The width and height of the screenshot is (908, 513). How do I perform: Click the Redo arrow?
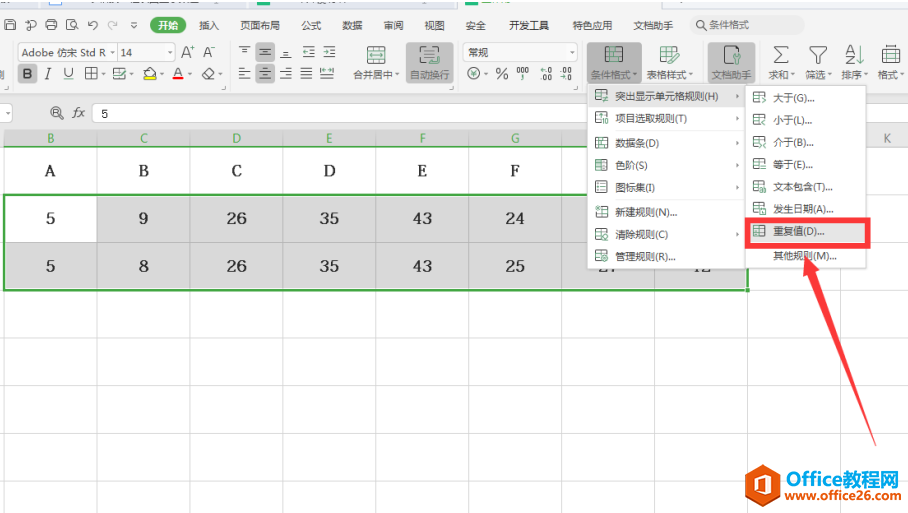tap(113, 25)
